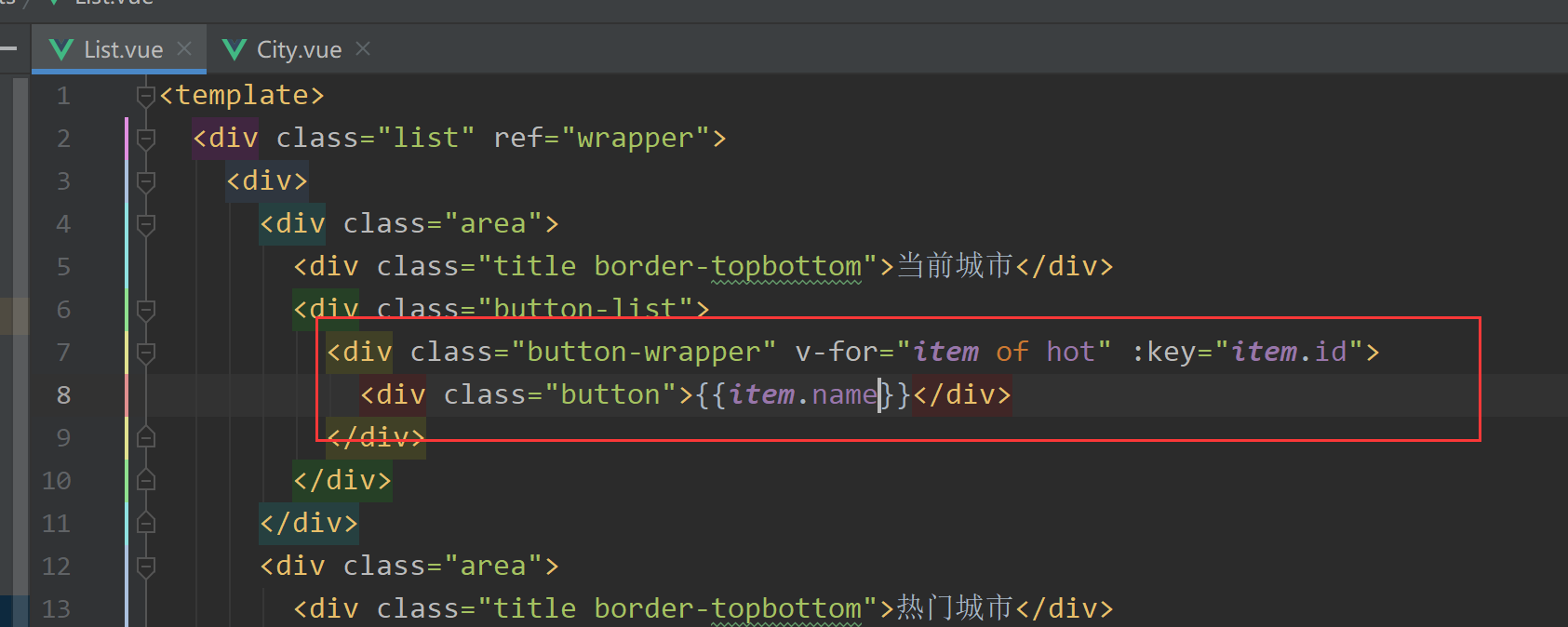Viewport: 1568px width, 627px height.
Task: Click the fold end marker at line 10
Action: point(146,479)
